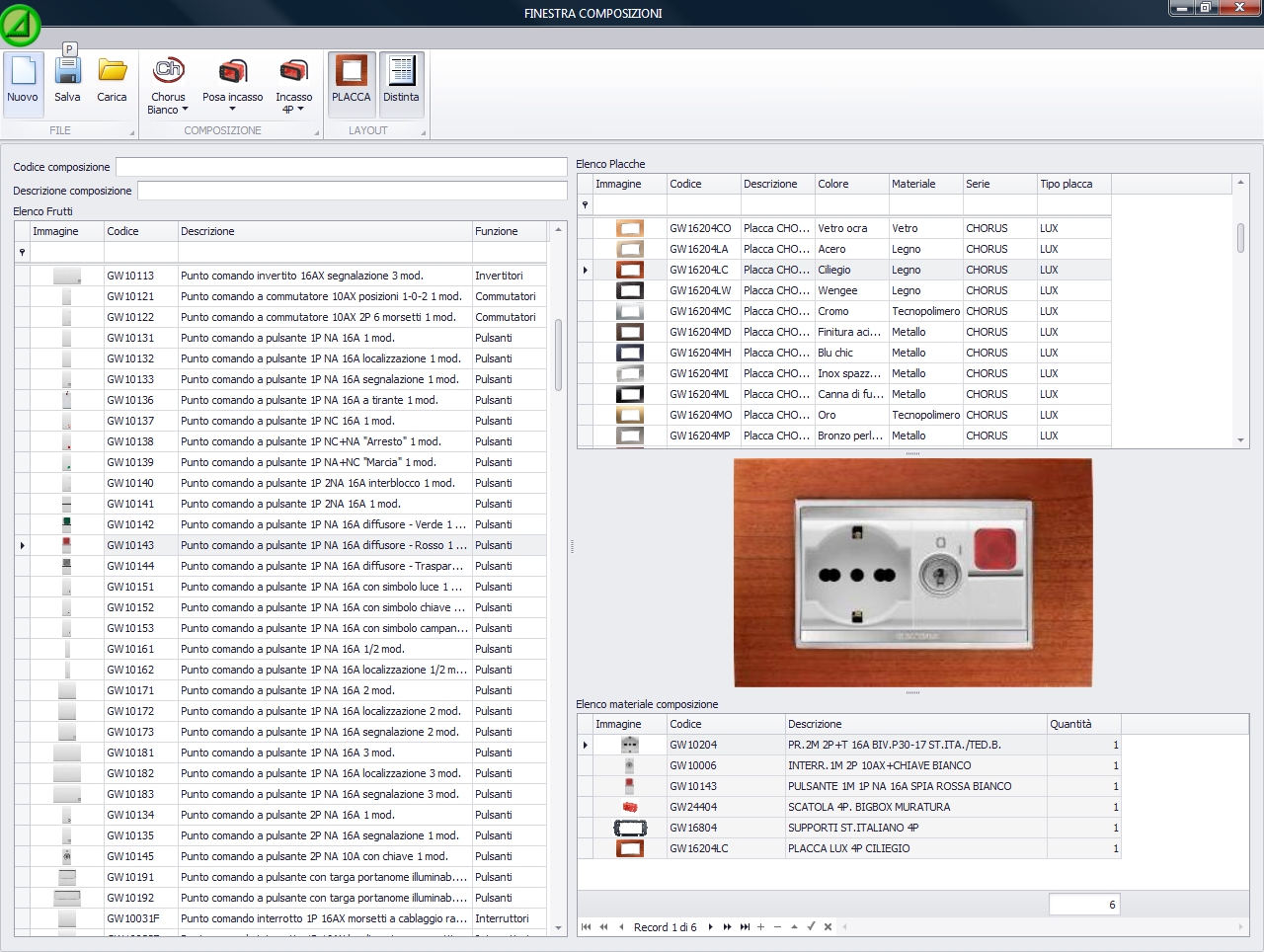Select row GW10192 pulsante targa portanome
Viewport: 1264px width, 952px height.
pyautogui.click(x=280, y=898)
